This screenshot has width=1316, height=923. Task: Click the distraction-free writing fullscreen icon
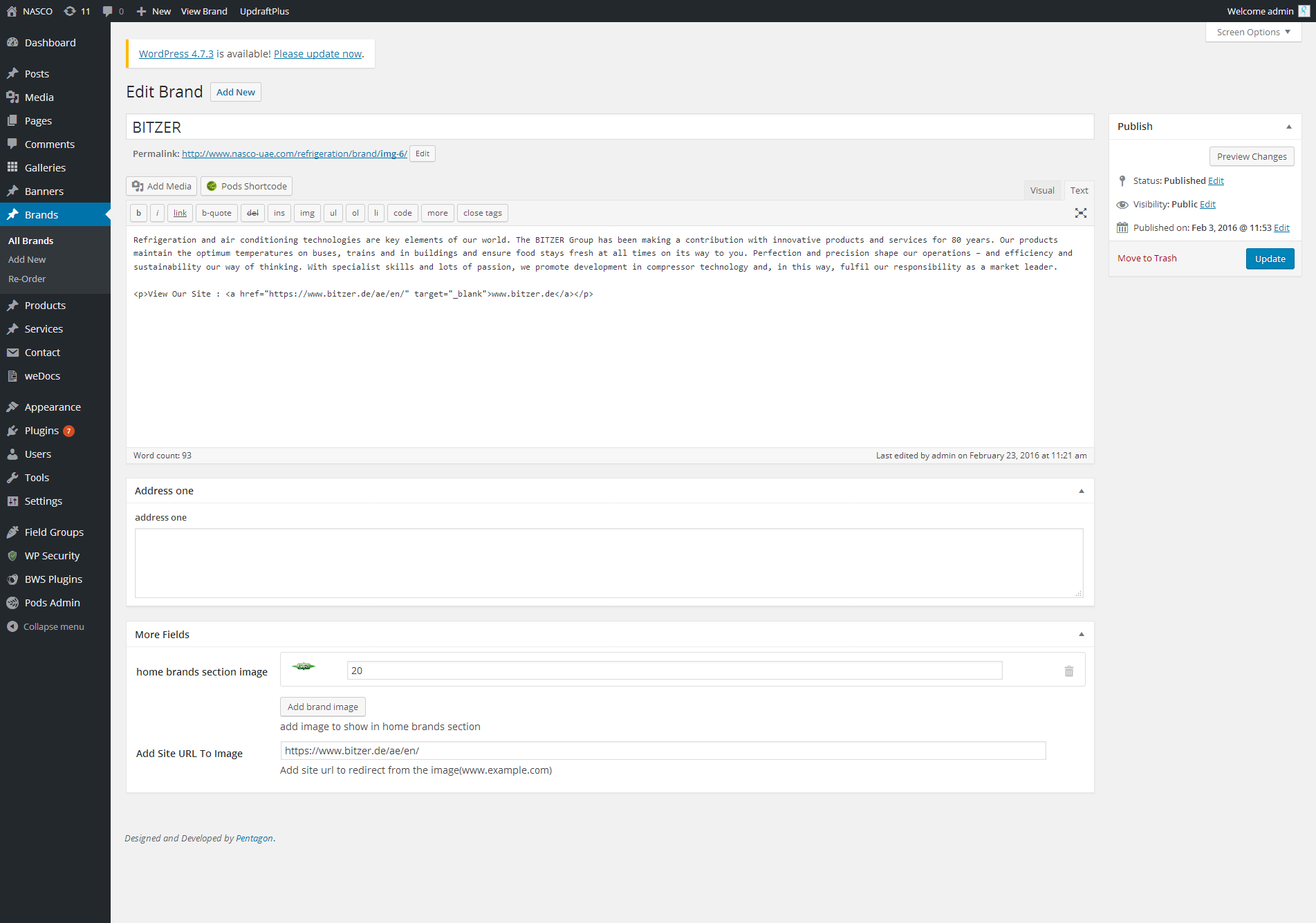(x=1080, y=213)
